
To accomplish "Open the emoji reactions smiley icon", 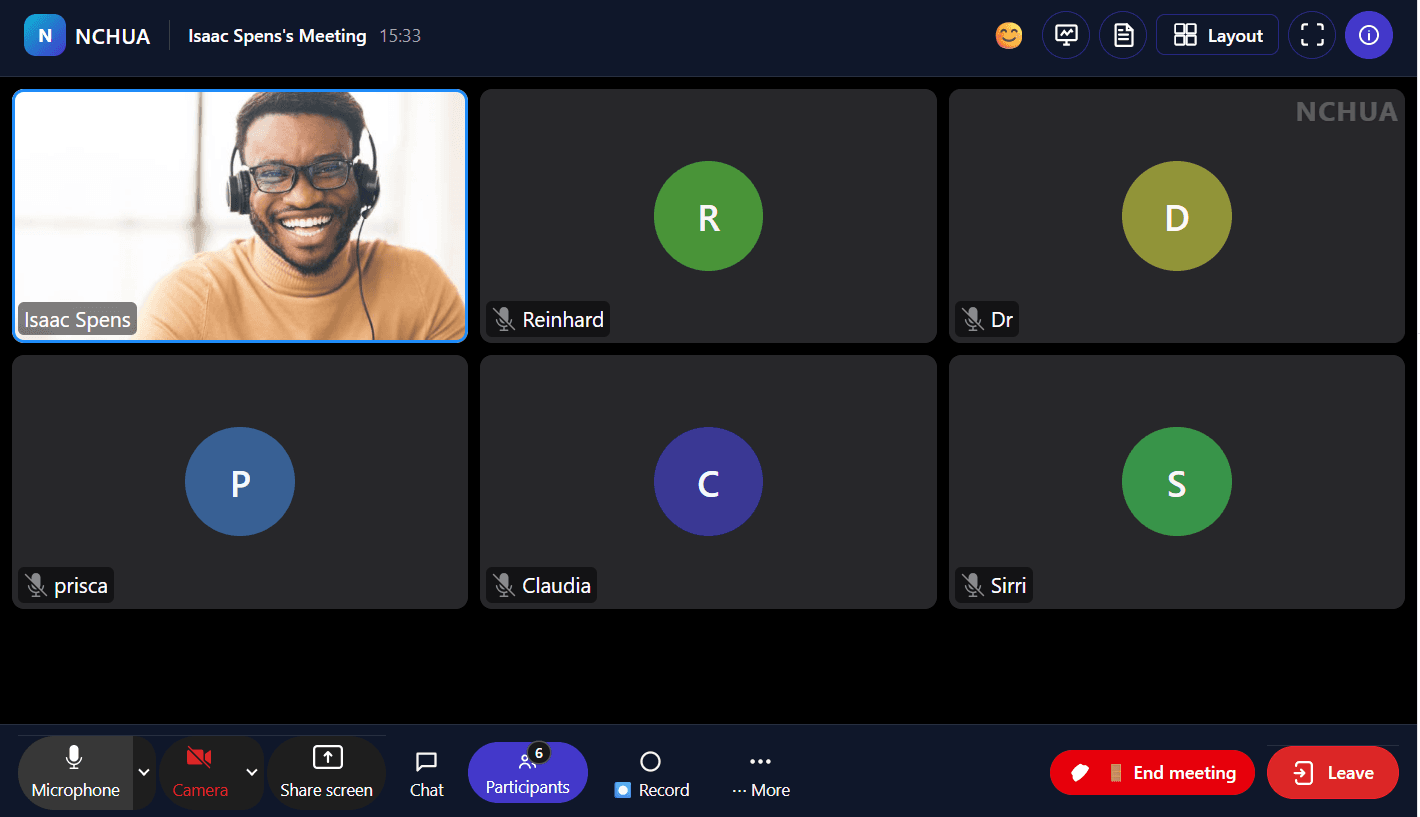I will [1009, 36].
